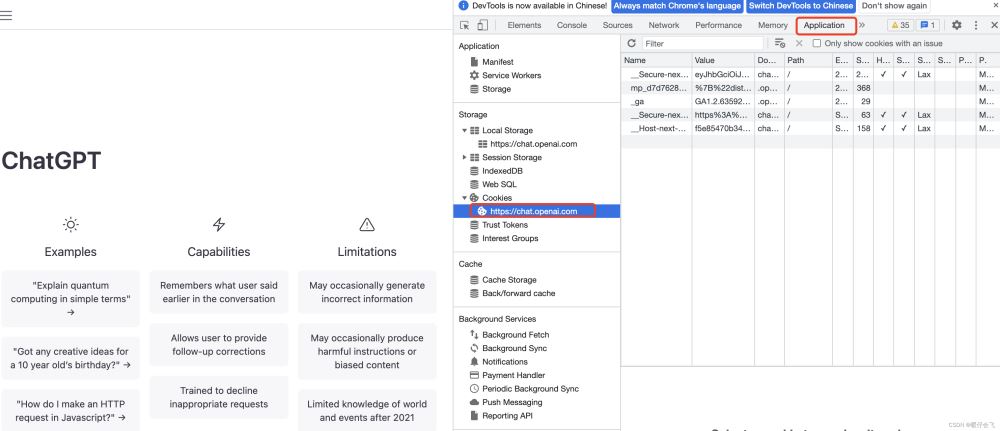The image size is (1000, 431).
Task: Click Always match Chrome's language button
Action: (x=677, y=6)
